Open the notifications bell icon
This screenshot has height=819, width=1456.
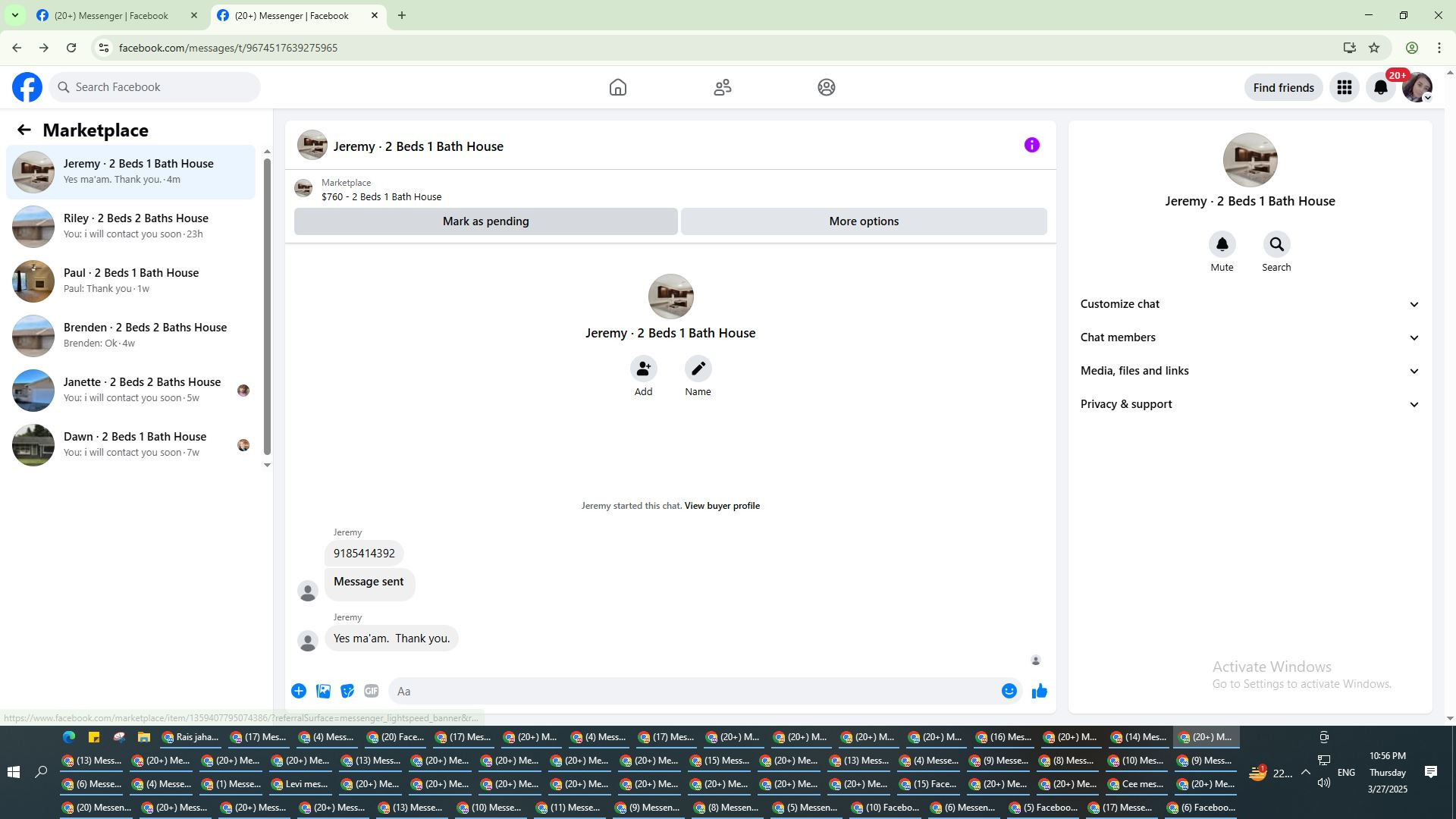(x=1381, y=87)
